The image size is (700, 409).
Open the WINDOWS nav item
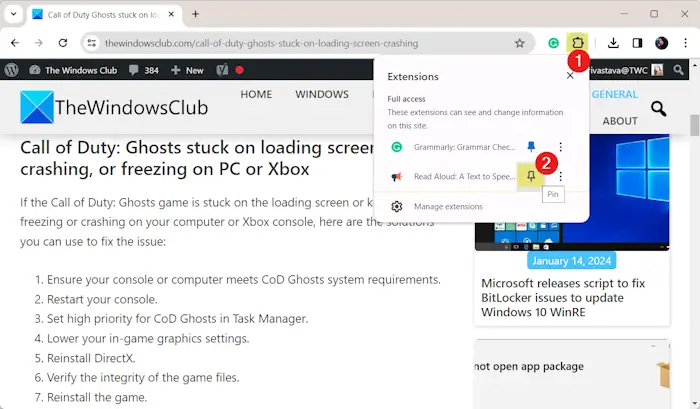(321, 94)
